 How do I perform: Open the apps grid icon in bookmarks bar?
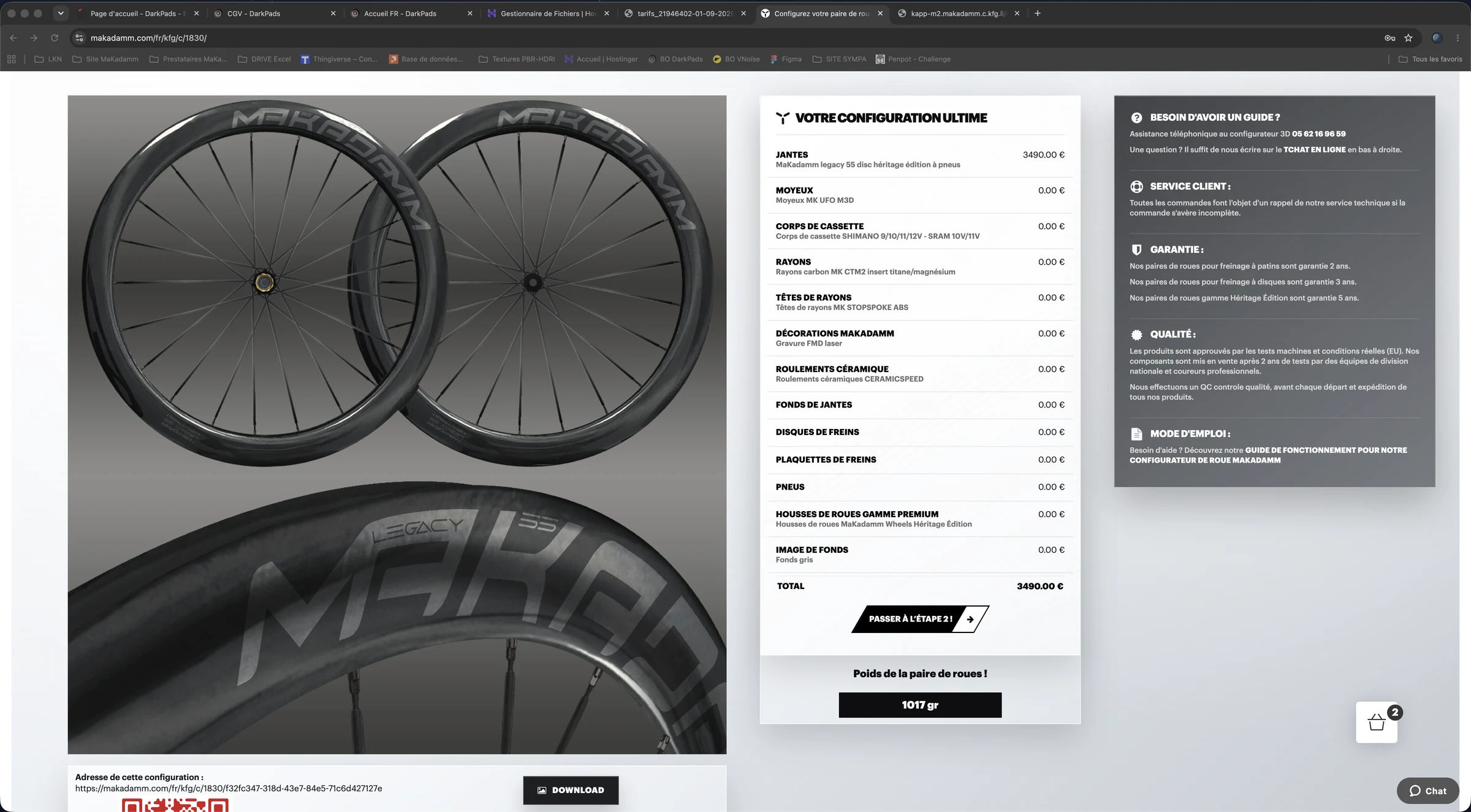pyautogui.click(x=11, y=59)
